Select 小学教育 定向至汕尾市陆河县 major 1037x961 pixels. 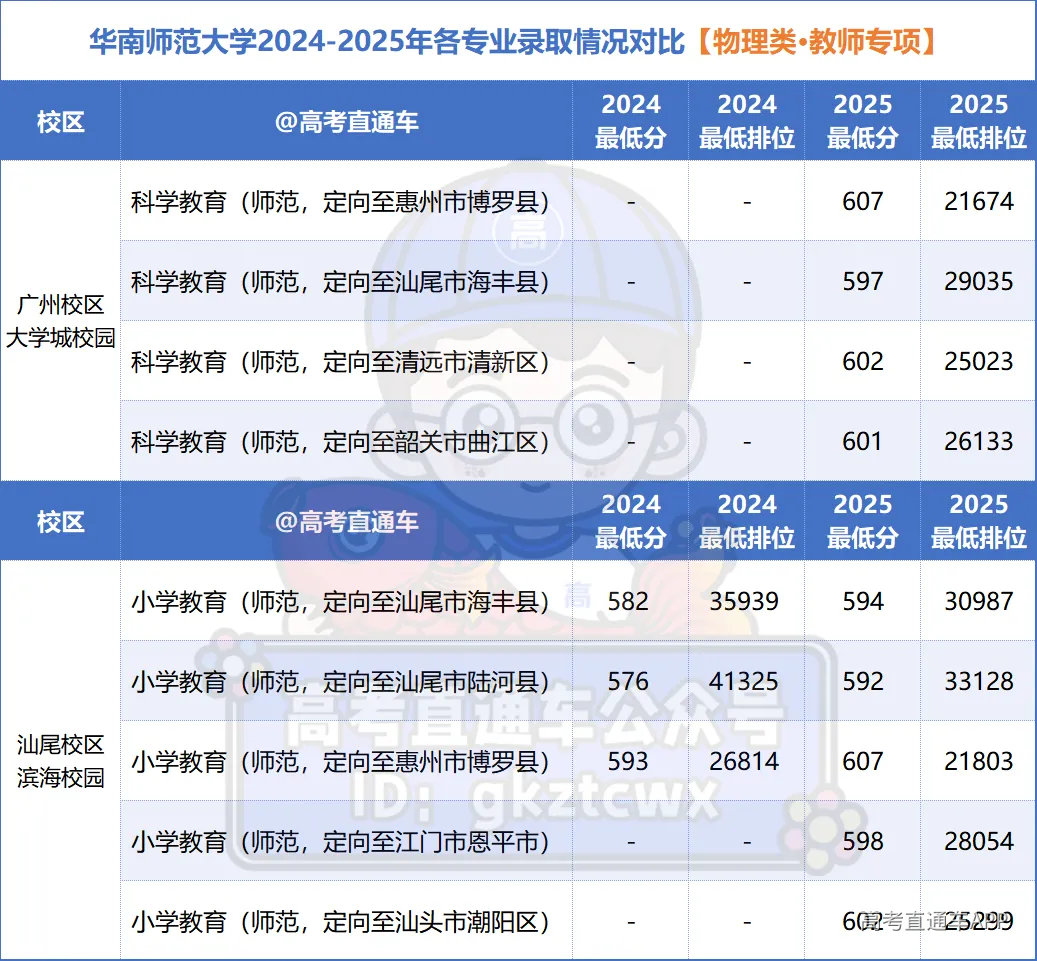tap(341, 681)
